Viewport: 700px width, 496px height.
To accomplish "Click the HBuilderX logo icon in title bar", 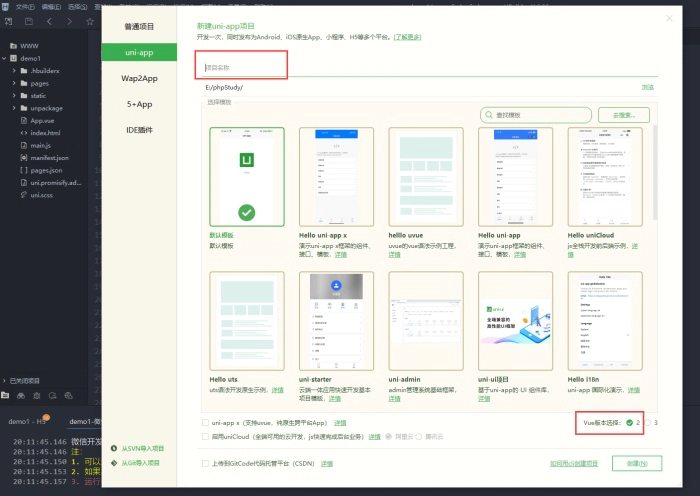I will 5,7.
